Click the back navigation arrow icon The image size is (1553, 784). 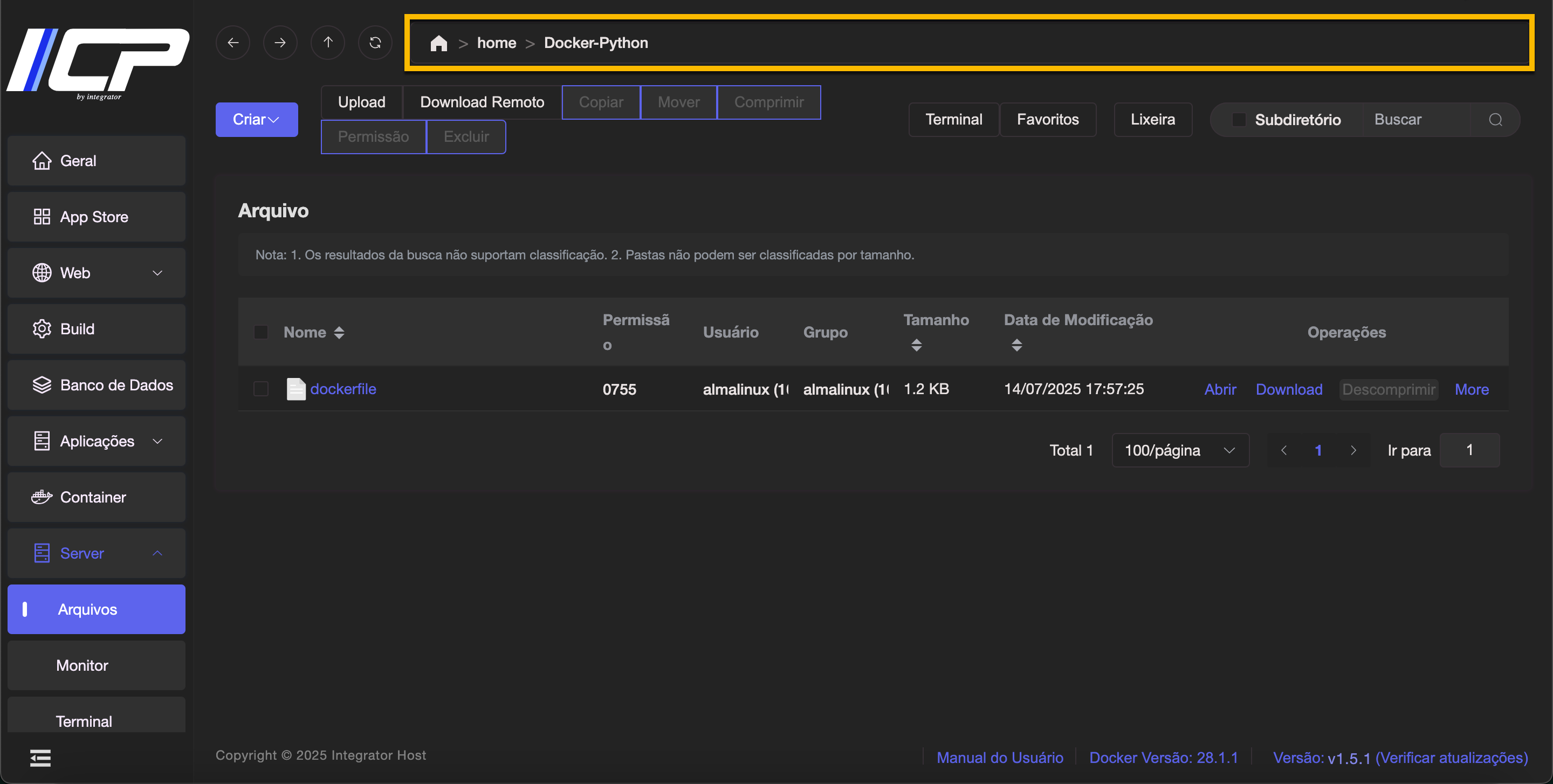point(233,43)
